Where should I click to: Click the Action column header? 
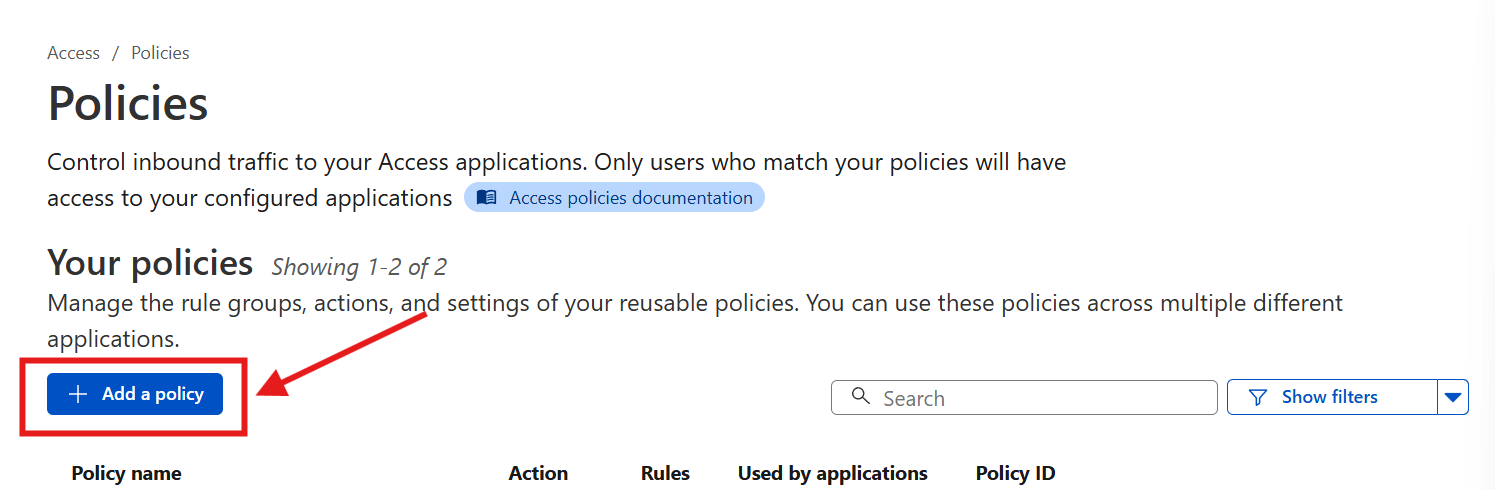pyautogui.click(x=538, y=473)
